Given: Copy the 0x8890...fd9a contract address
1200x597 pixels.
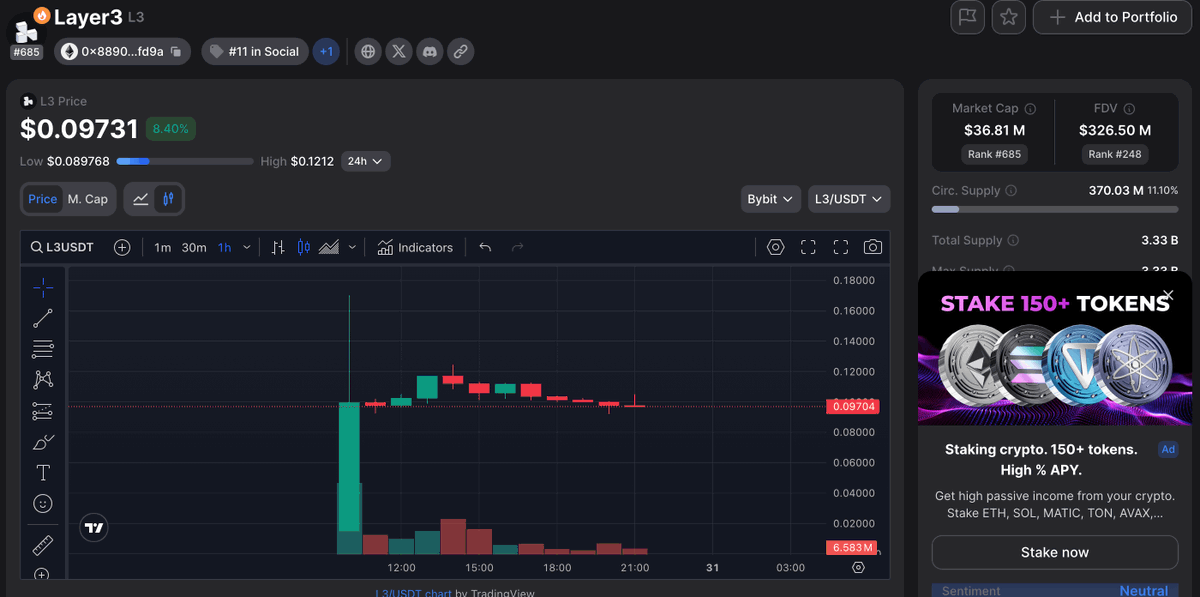Looking at the screenshot, I should click(176, 51).
